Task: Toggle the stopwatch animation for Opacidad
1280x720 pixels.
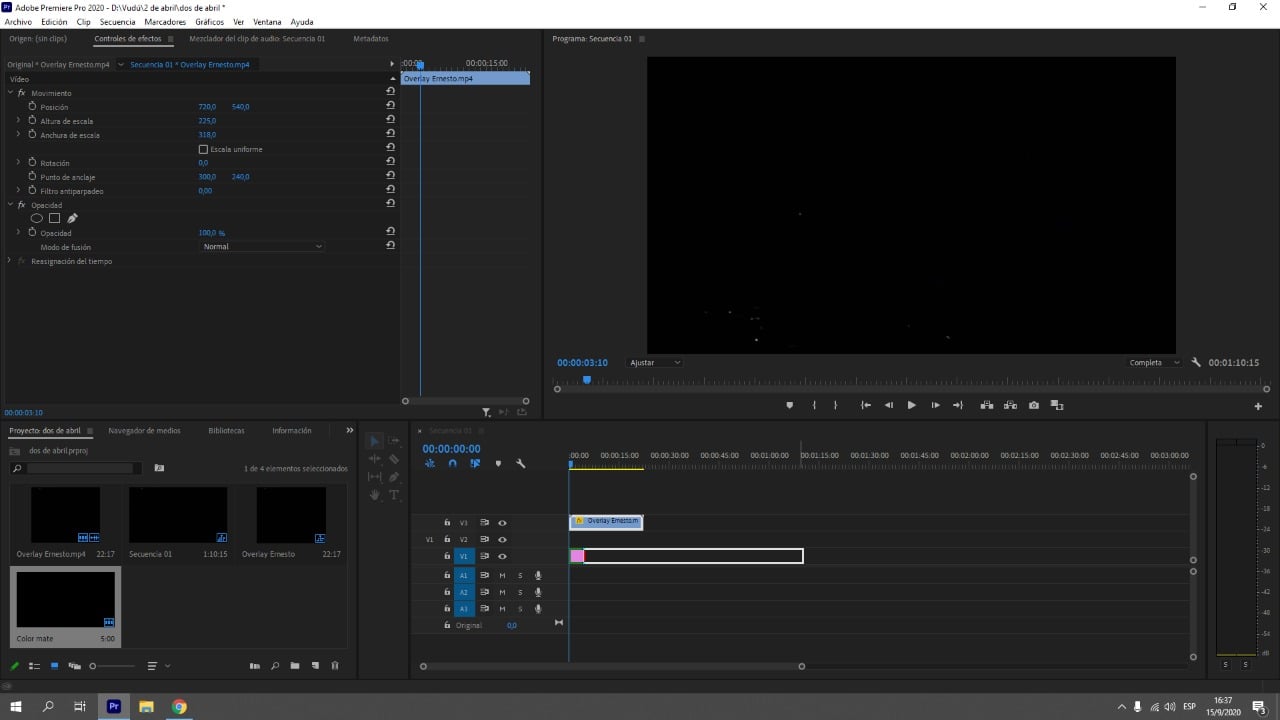Action: 33,232
